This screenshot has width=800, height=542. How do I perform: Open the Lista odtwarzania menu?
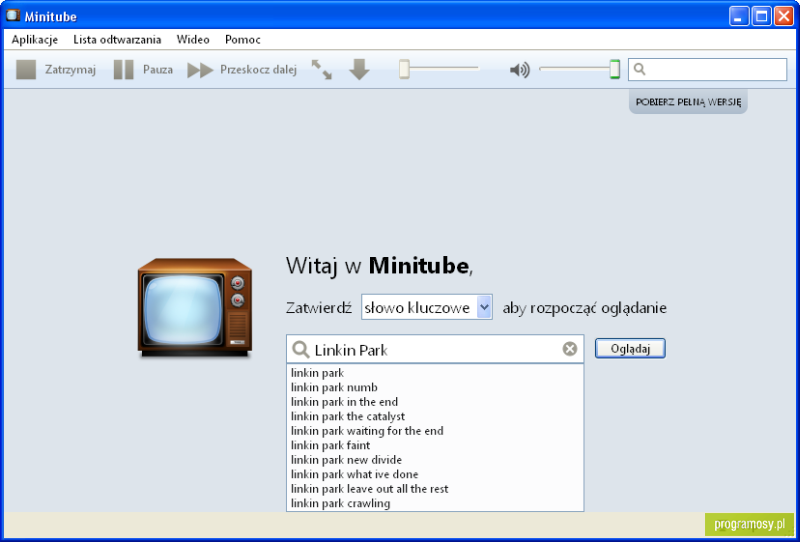pos(117,39)
